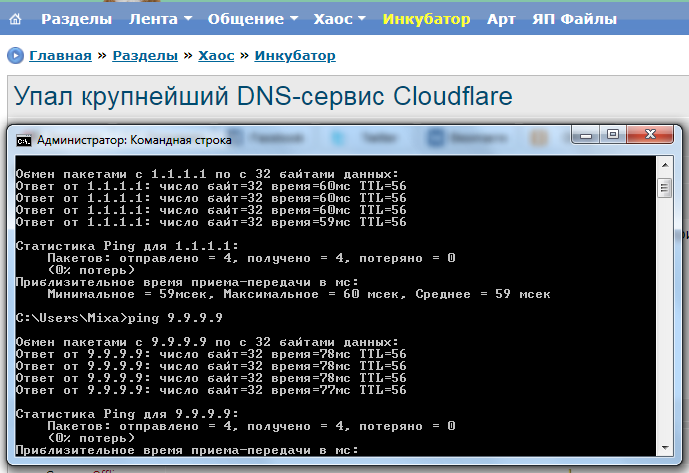Screen dimensions: 689x473
Task: Click 'Обмен пакетами с 1.1.1.1' line
Action: click(207, 174)
